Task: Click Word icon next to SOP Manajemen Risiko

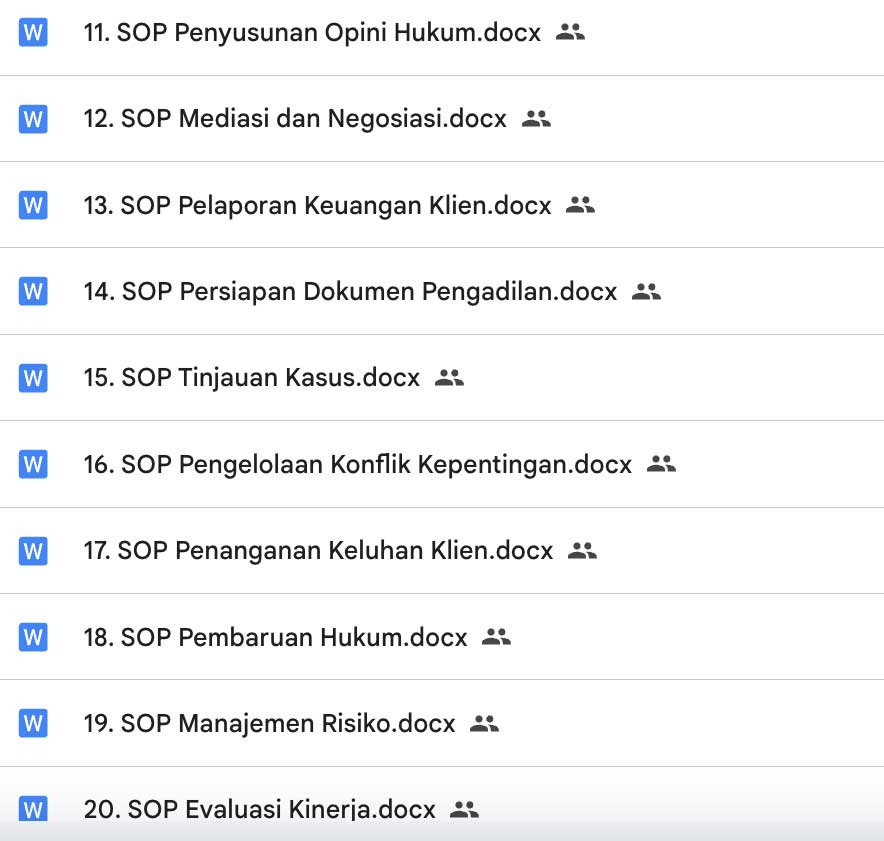Action: 33,723
